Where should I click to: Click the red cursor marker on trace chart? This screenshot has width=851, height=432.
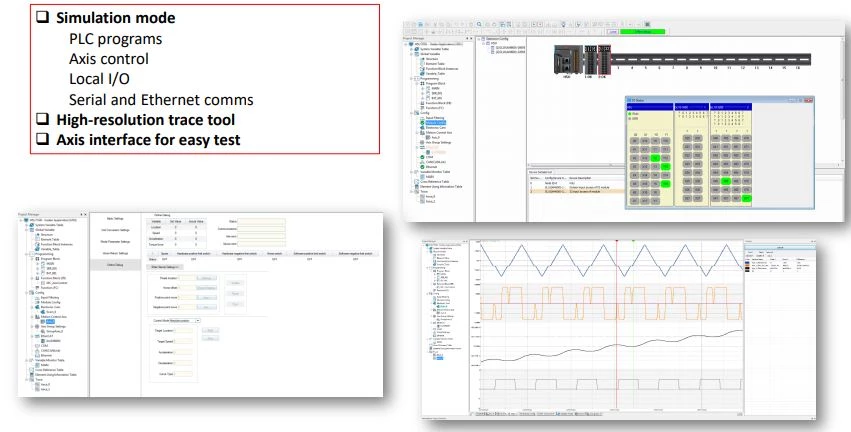click(617, 242)
